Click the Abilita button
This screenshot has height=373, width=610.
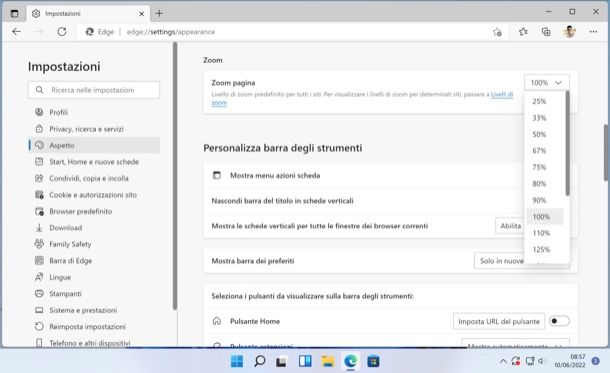tap(510, 226)
